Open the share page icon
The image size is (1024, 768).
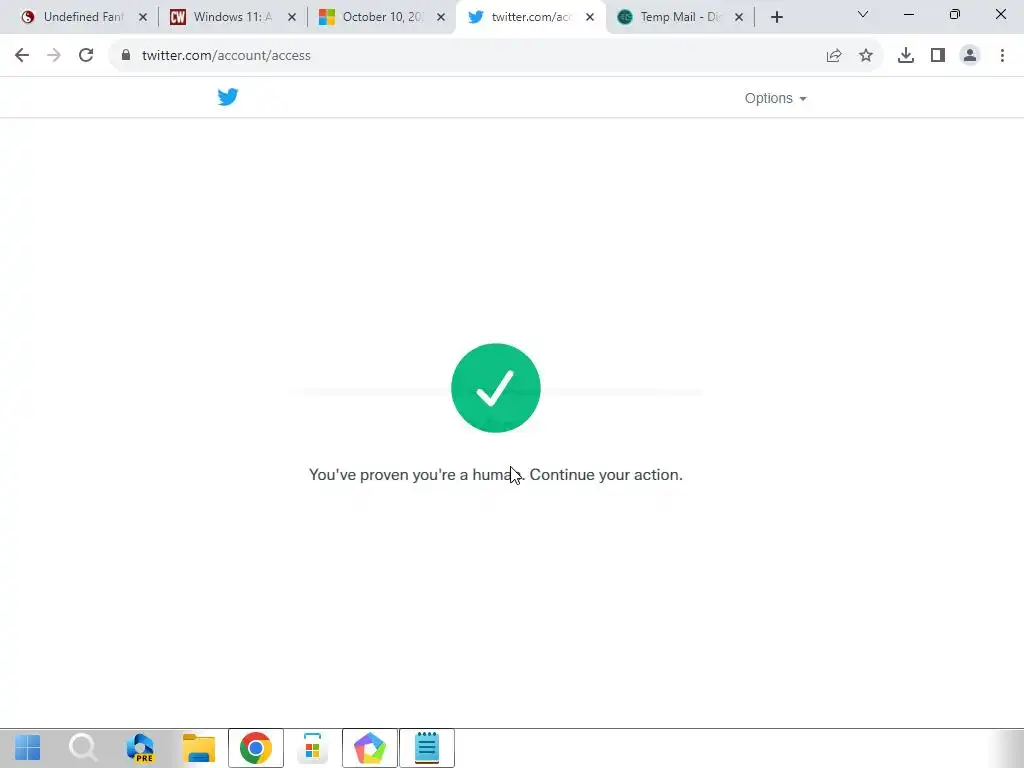click(834, 56)
